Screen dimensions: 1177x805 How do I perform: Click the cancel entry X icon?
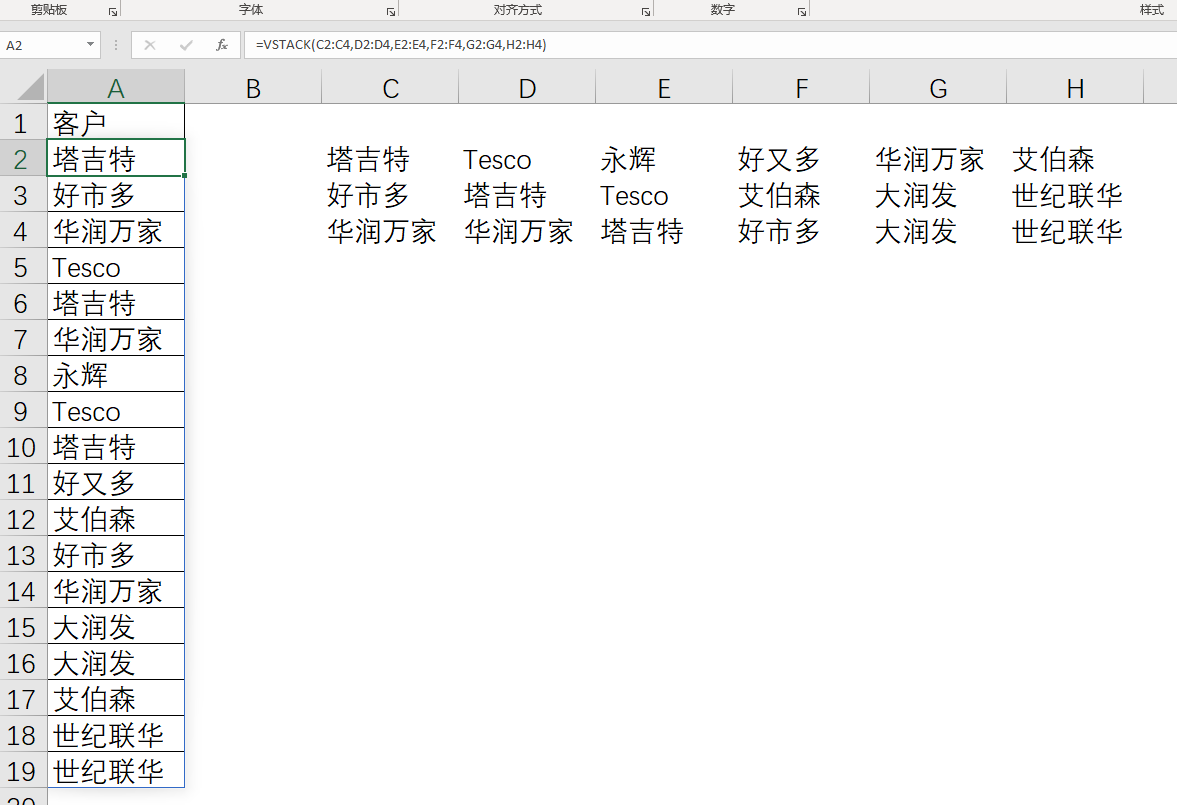pyautogui.click(x=150, y=45)
